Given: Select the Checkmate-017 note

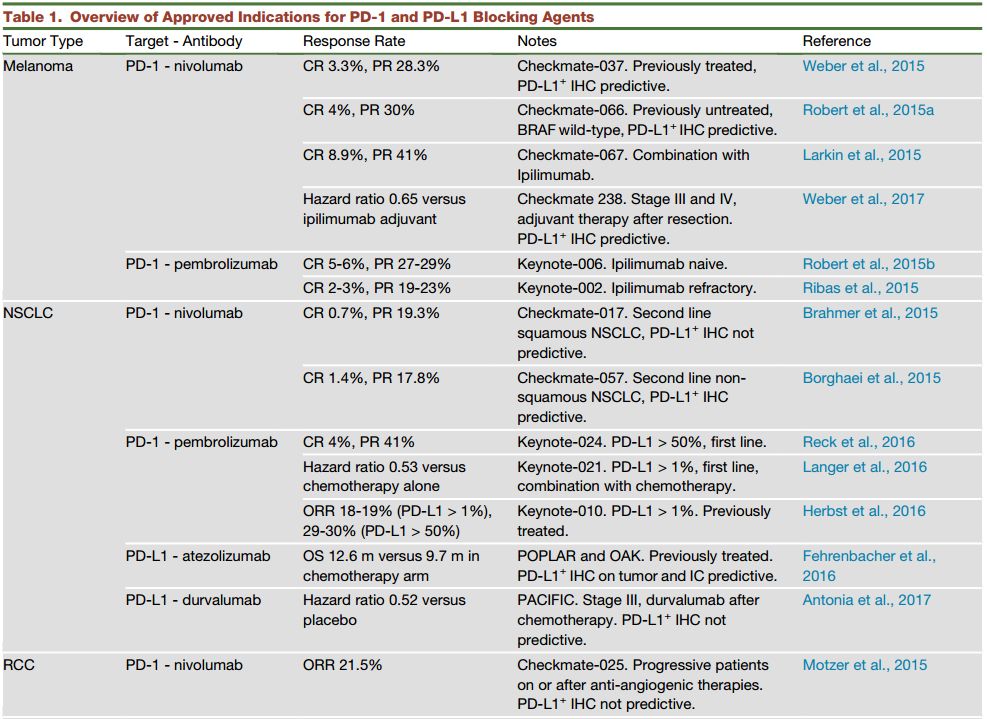Looking at the screenshot, I should click(636, 333).
